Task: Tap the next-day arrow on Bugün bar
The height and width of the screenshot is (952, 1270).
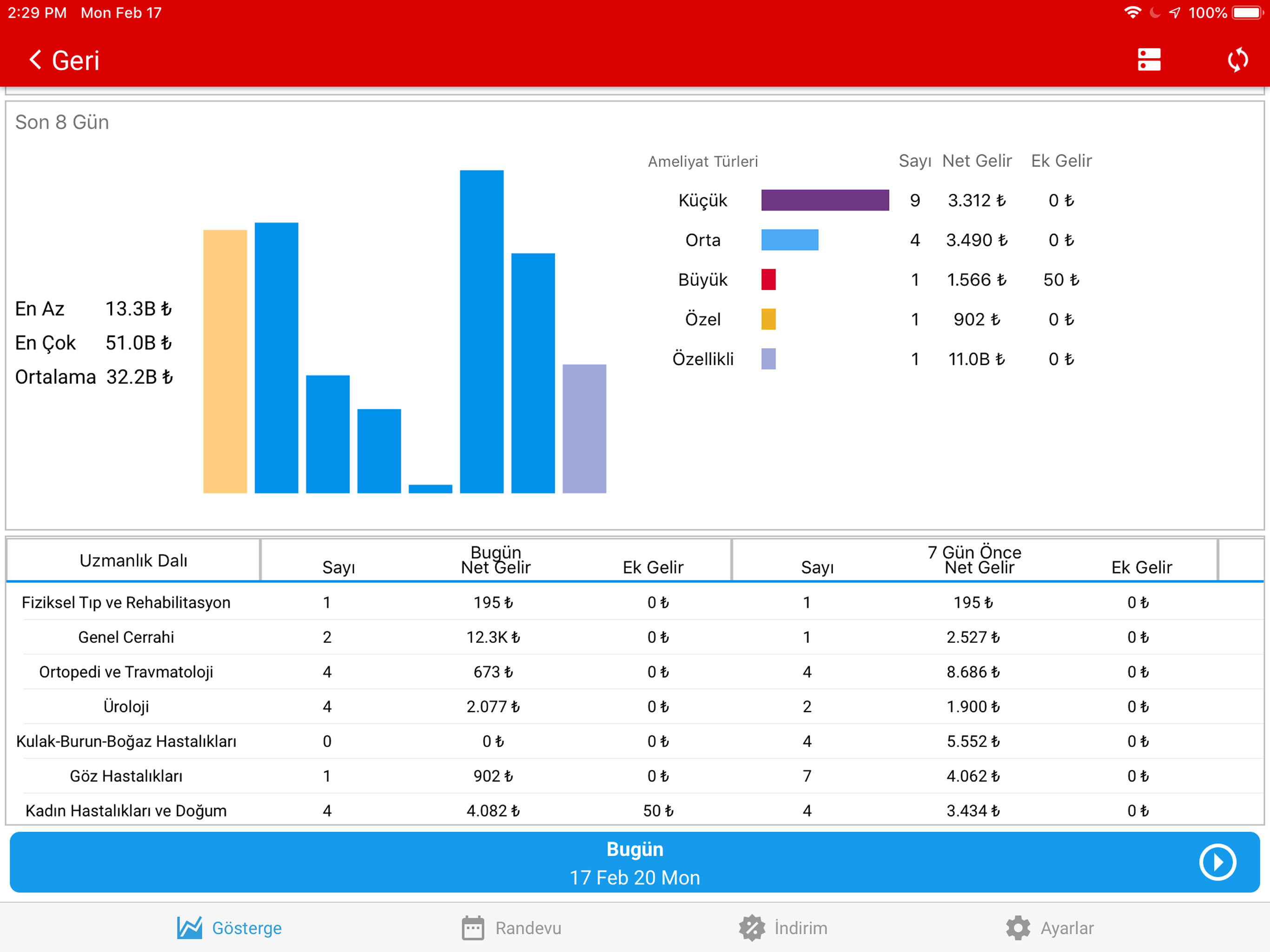Action: (x=1217, y=862)
